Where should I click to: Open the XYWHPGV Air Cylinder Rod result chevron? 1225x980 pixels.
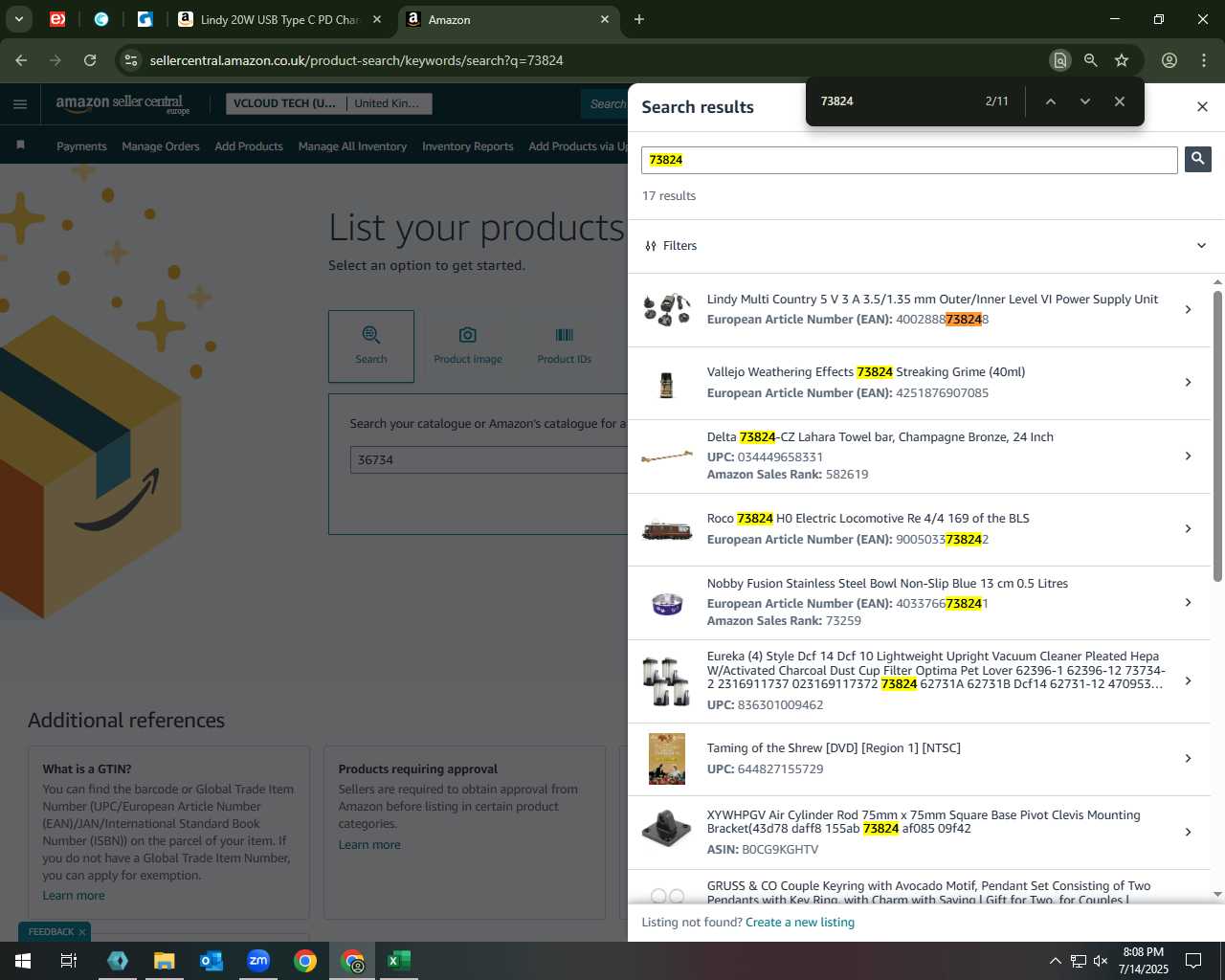pos(1188,832)
